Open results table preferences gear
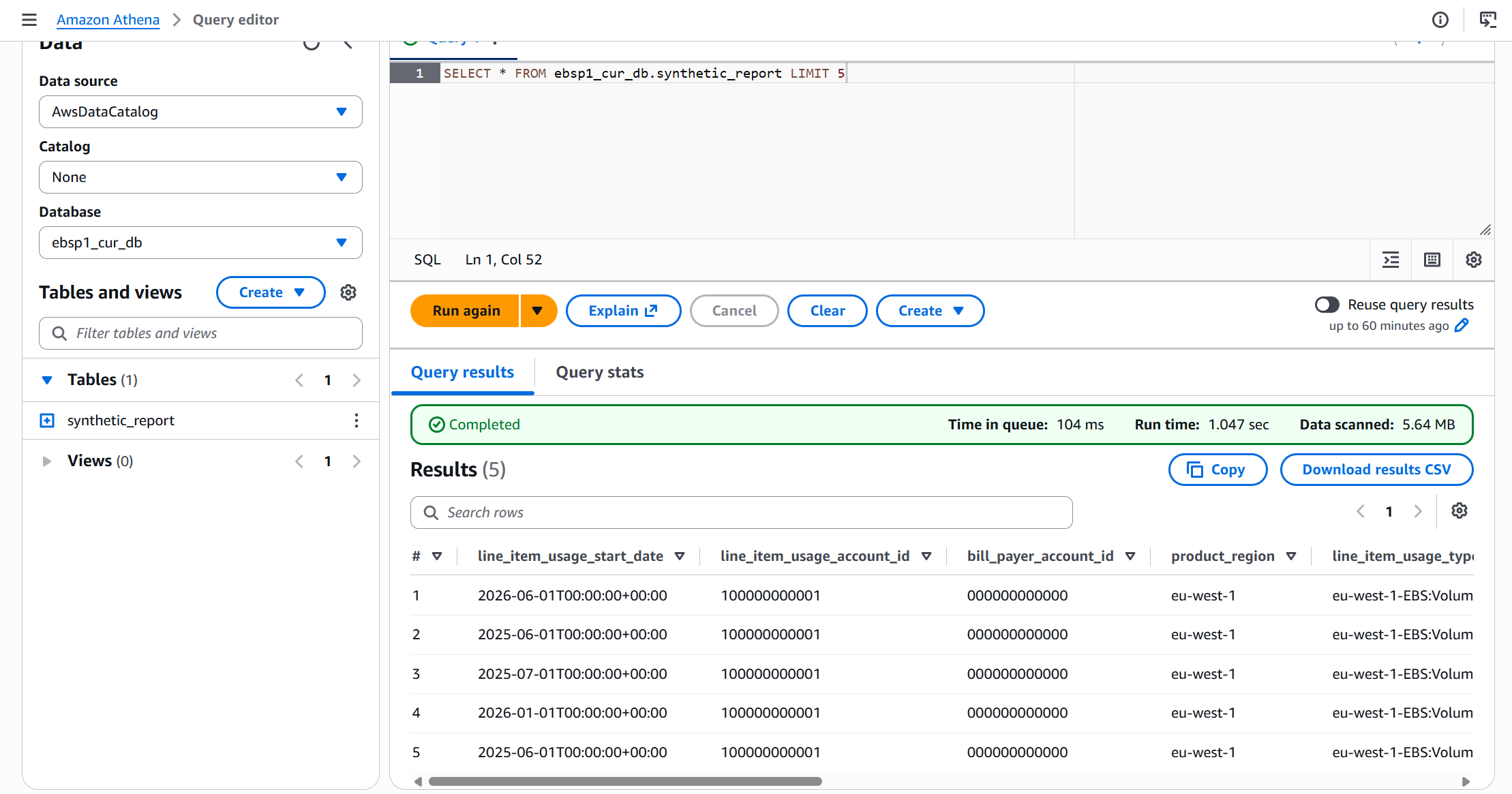 point(1460,510)
